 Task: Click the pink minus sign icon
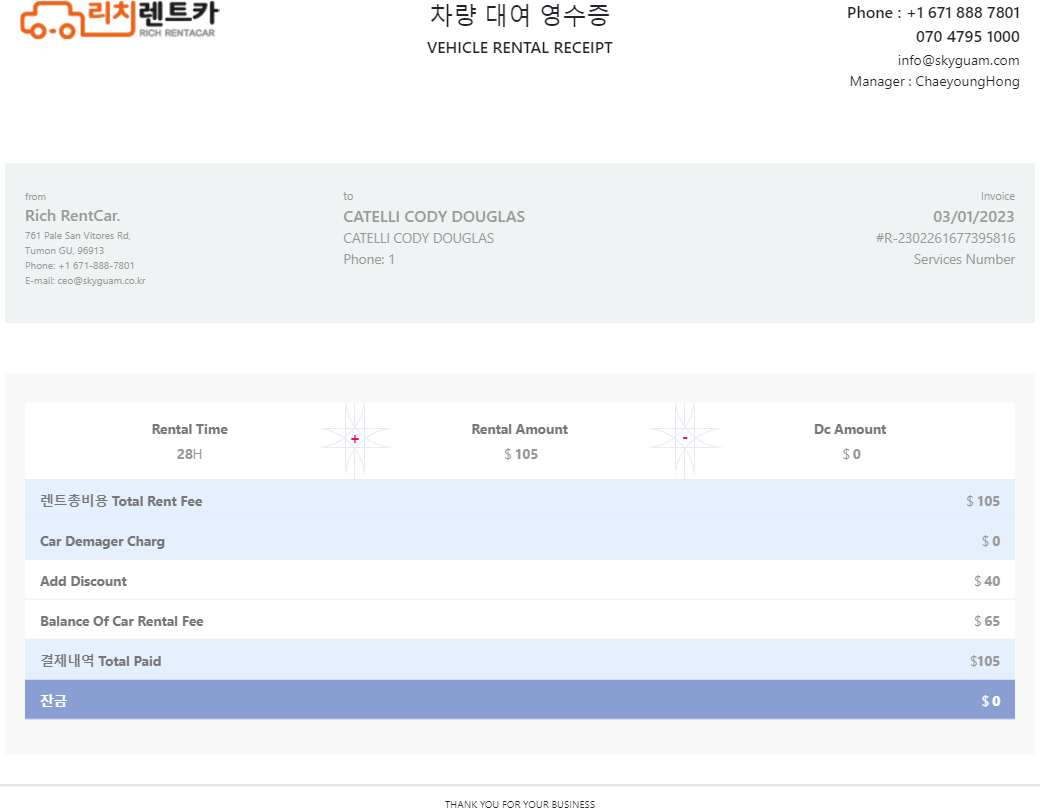[x=684, y=438]
